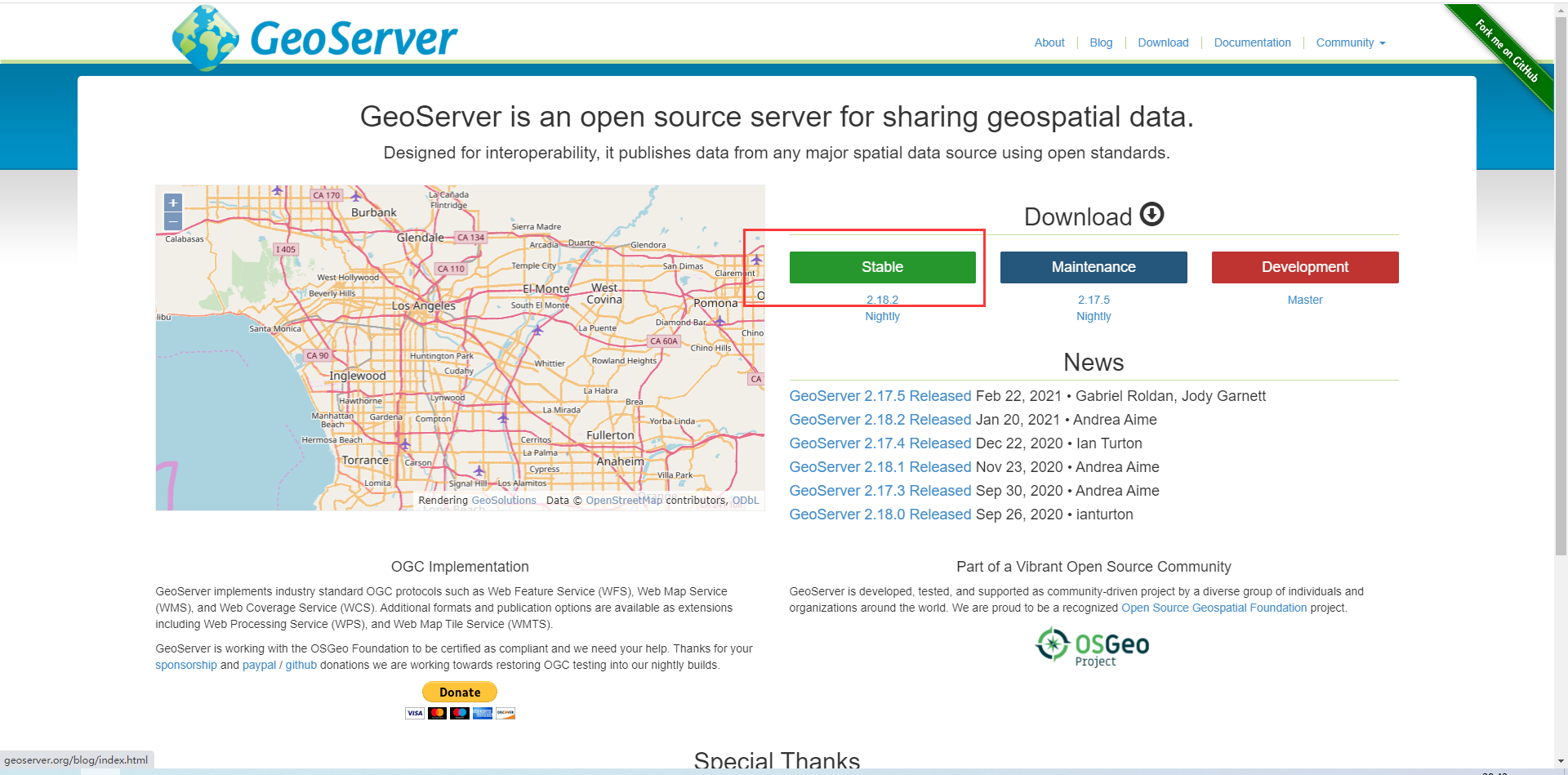Viewport: 1568px width, 775px height.
Task: Open the Open Source Geospatial Foundation link
Action: (1214, 608)
